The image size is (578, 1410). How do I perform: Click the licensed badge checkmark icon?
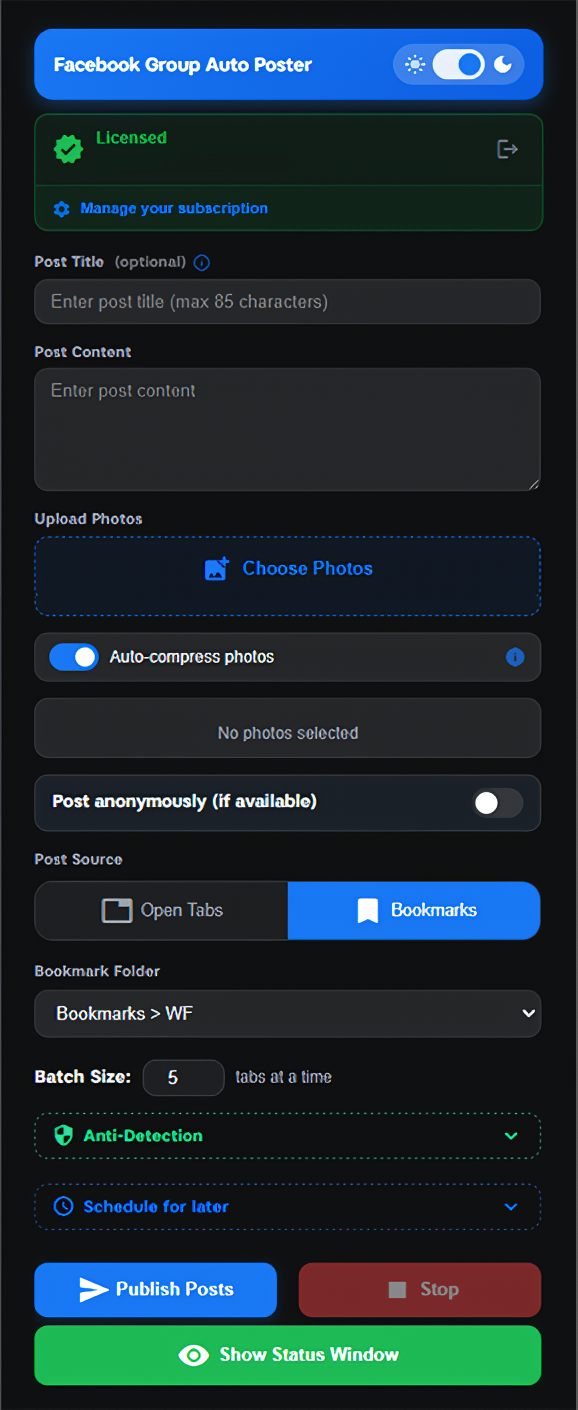pos(67,149)
